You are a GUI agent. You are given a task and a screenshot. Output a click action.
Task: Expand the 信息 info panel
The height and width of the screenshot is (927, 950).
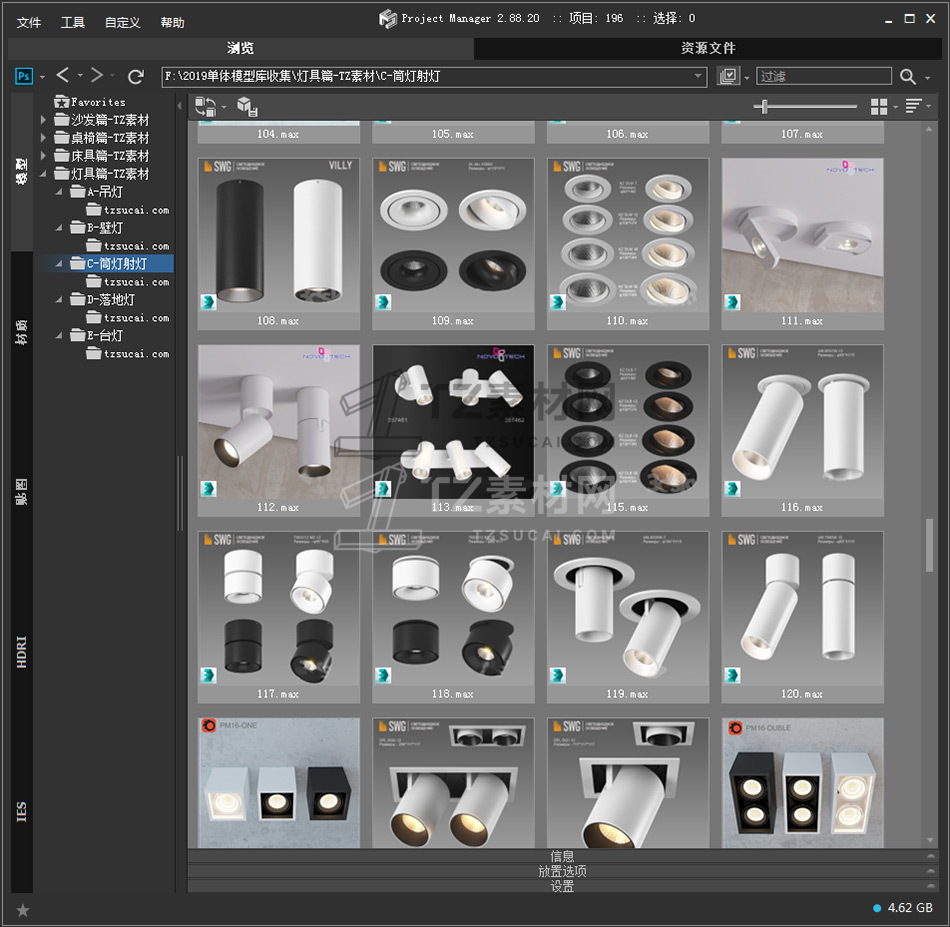click(562, 856)
